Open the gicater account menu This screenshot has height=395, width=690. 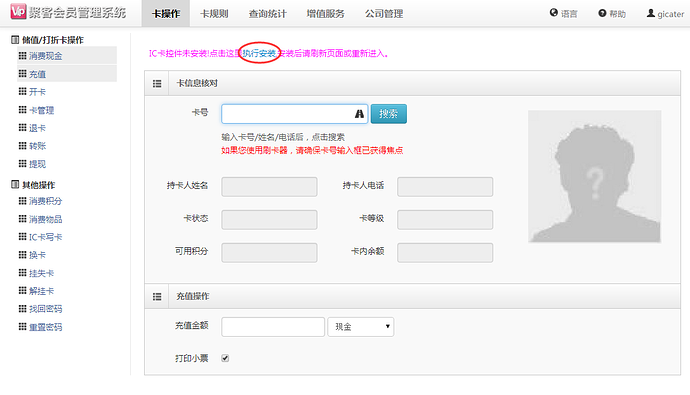click(665, 14)
